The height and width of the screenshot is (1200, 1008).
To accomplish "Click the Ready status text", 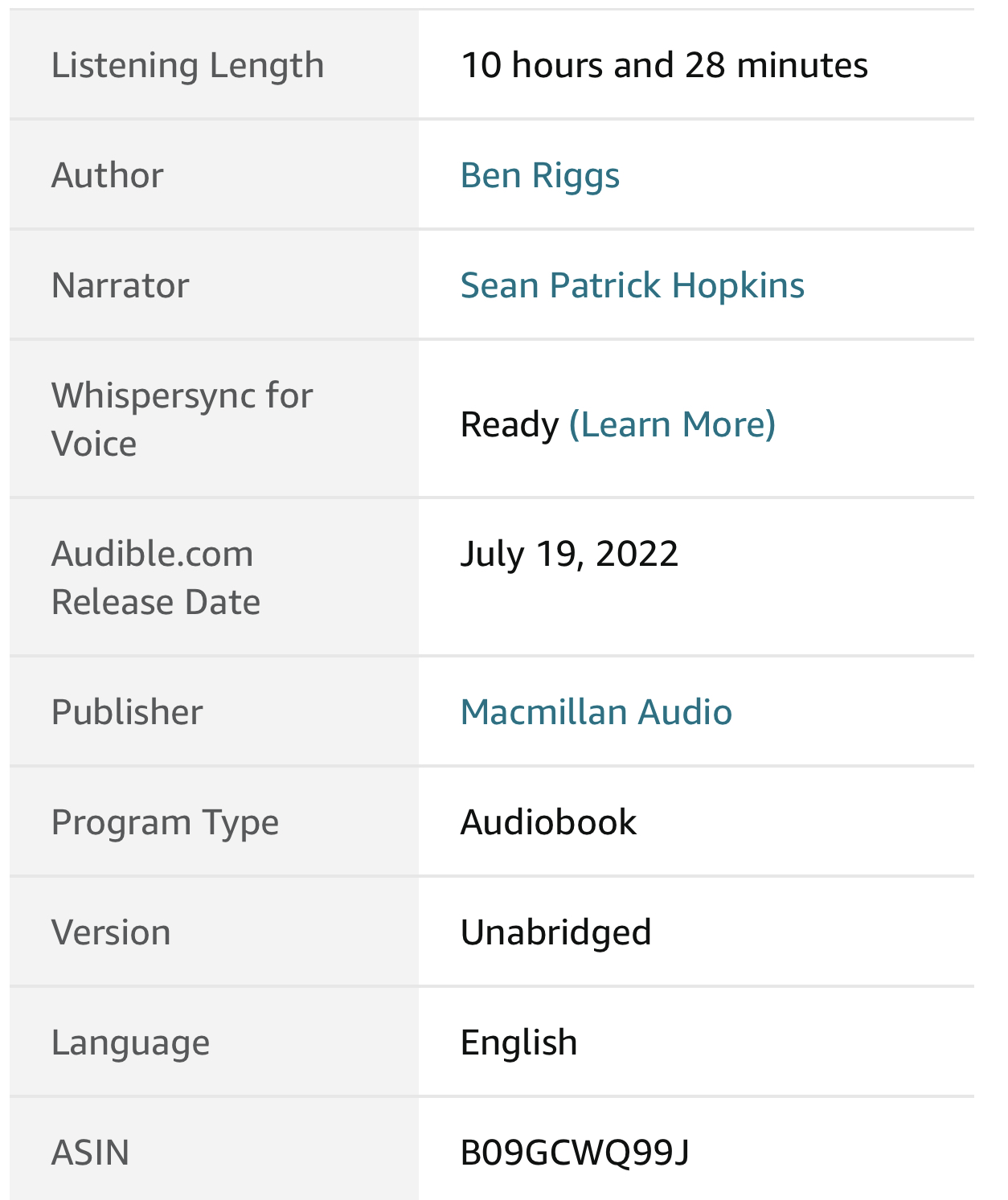I will [510, 424].
